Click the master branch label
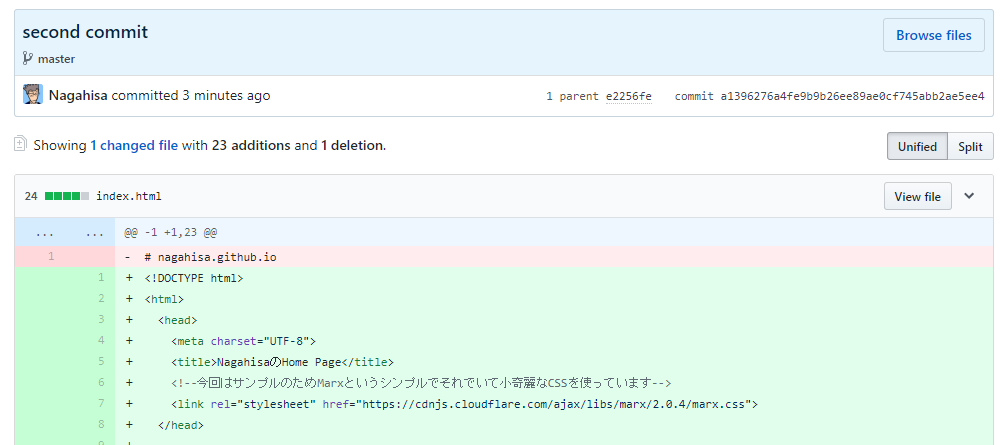 click(56, 59)
